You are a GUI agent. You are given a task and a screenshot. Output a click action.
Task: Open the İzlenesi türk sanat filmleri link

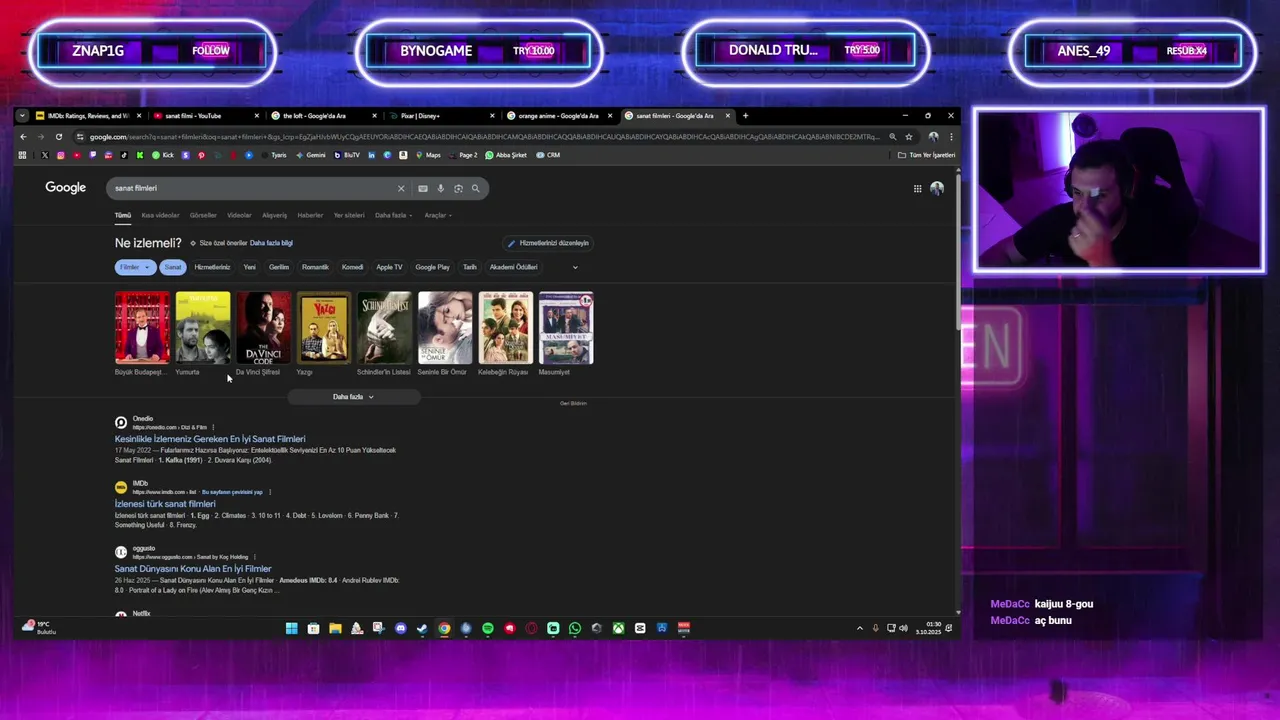tap(165, 504)
